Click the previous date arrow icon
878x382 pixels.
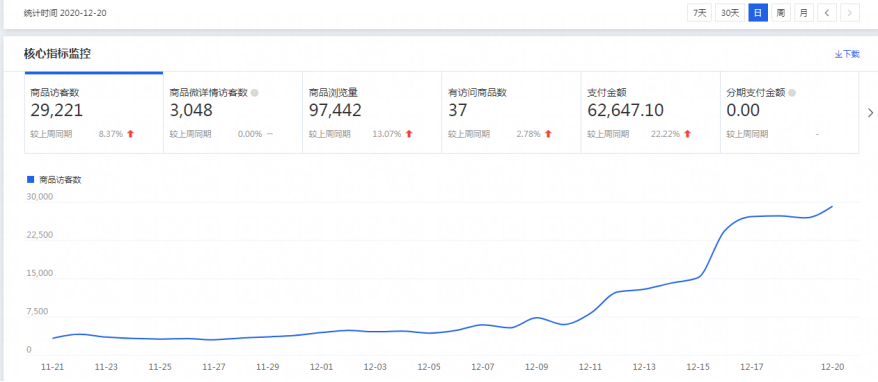827,13
